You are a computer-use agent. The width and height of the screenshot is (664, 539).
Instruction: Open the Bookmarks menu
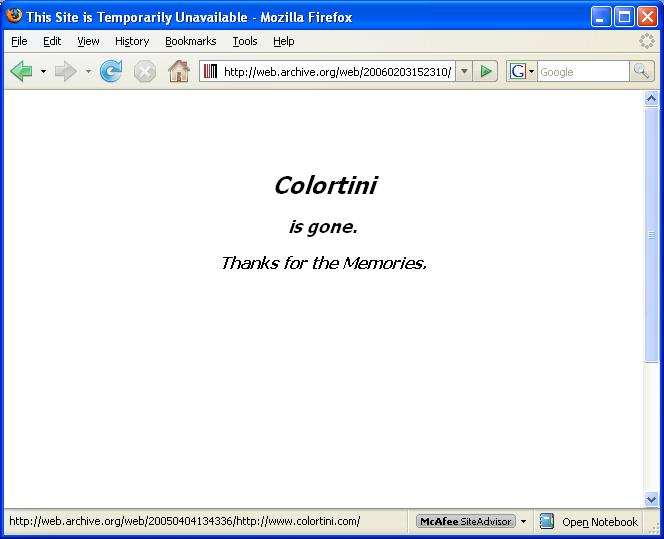[191, 41]
